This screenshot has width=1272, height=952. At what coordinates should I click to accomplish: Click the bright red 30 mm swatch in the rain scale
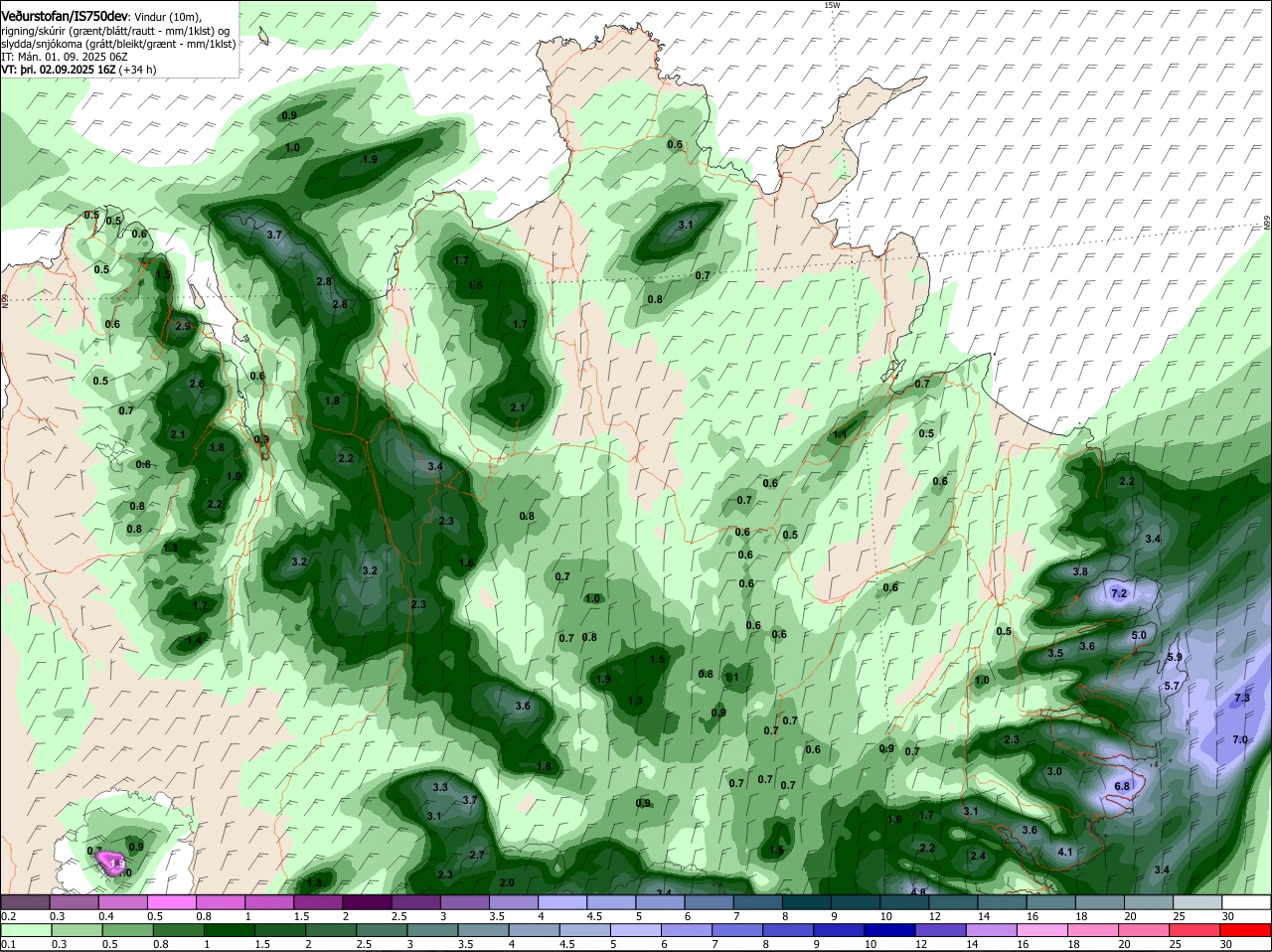[1246, 930]
